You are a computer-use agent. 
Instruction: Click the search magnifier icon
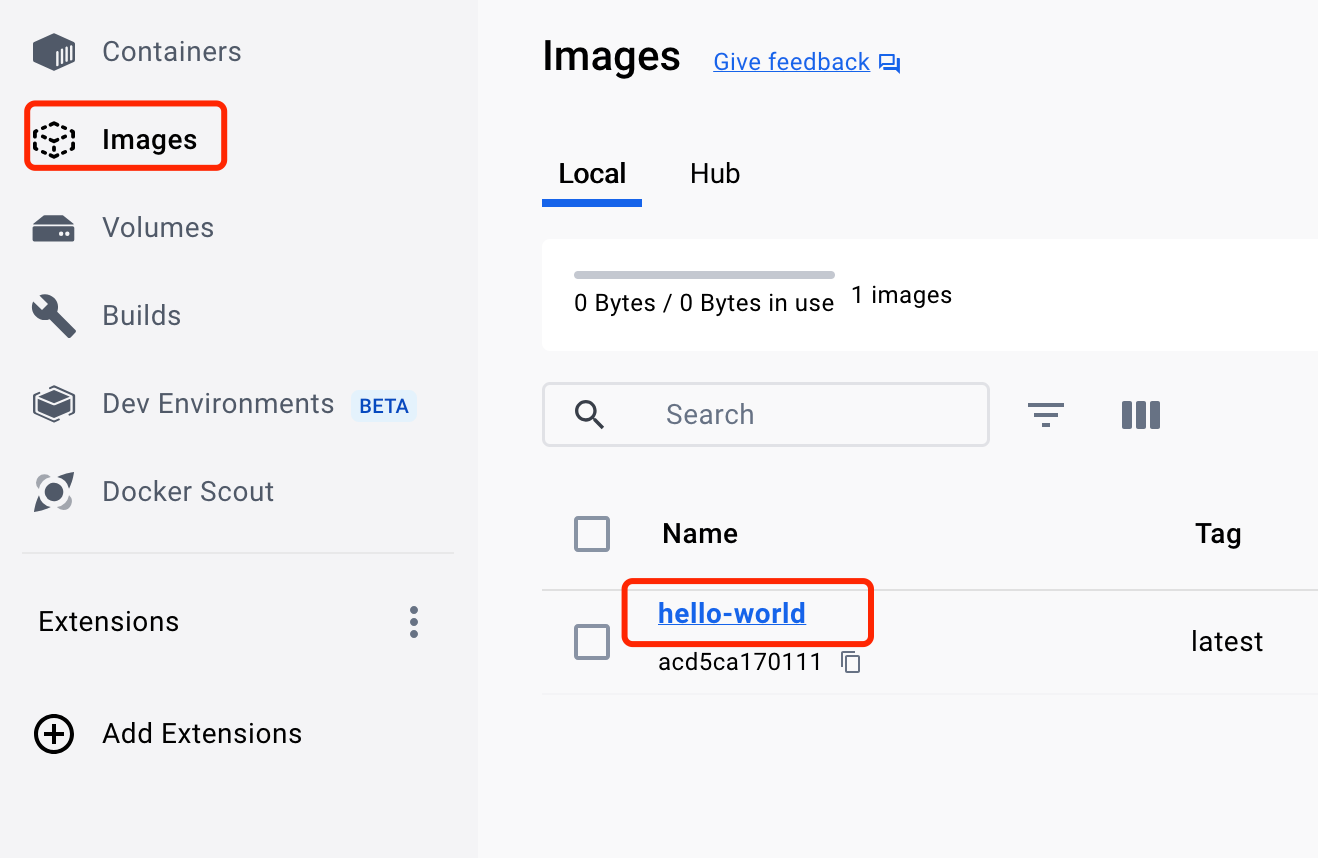590,415
